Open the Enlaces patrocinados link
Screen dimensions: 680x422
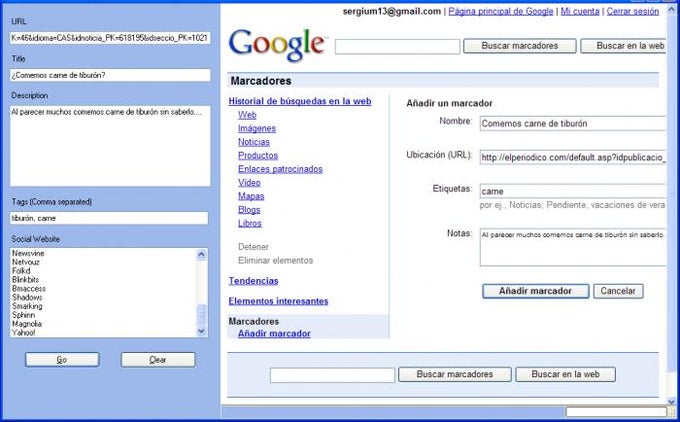click(x=280, y=169)
